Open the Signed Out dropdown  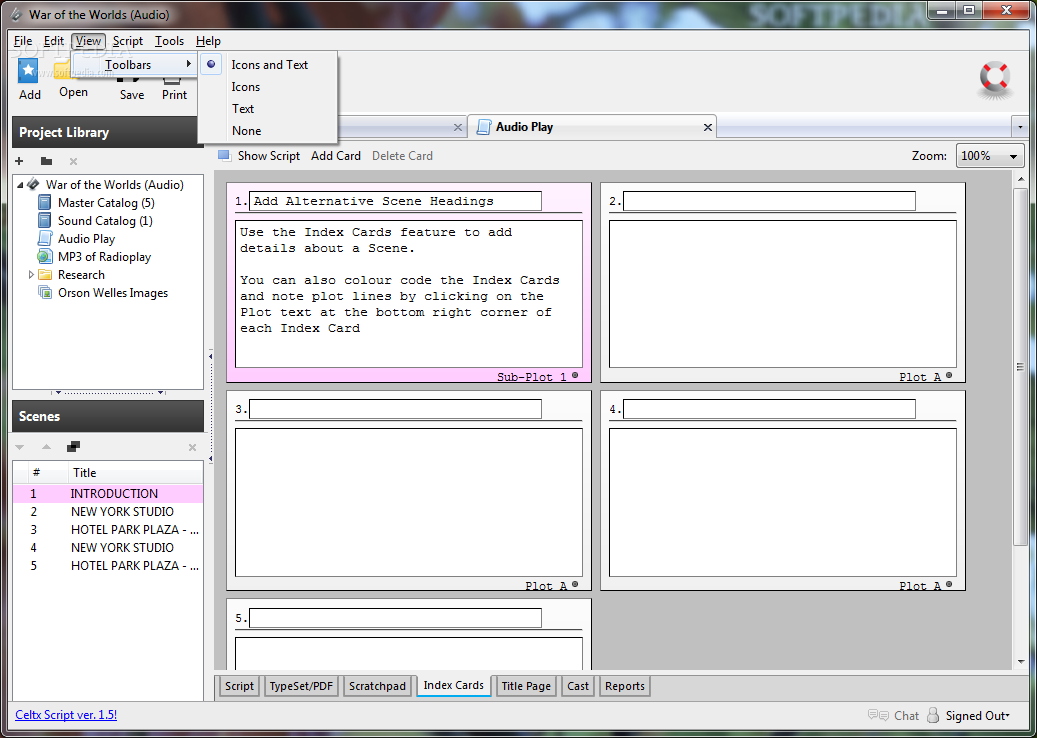[x=977, y=716]
